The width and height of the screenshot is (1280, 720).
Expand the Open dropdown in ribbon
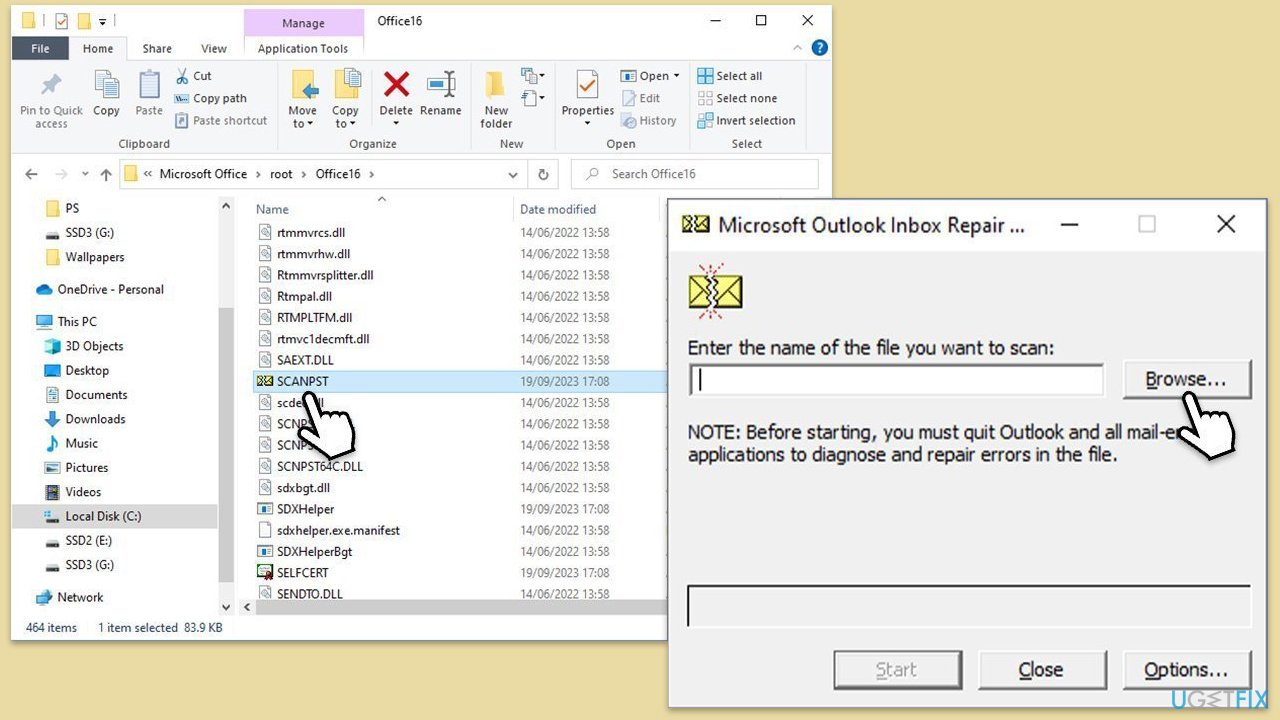pyautogui.click(x=650, y=76)
